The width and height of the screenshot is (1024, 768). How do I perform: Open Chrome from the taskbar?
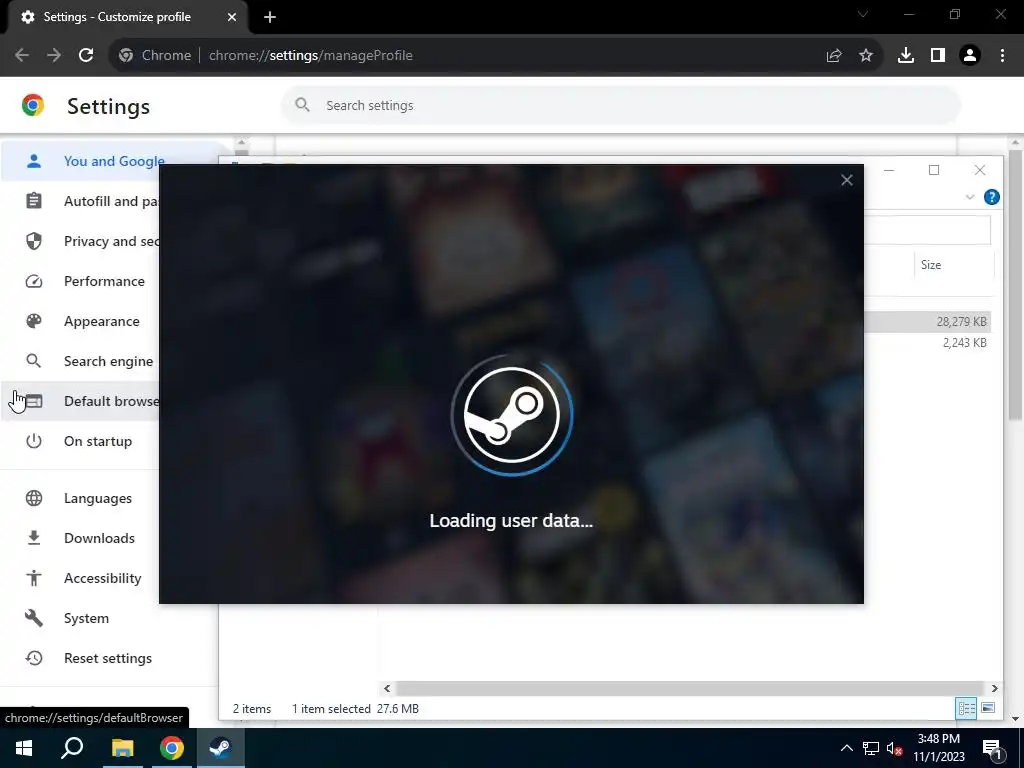click(172, 748)
